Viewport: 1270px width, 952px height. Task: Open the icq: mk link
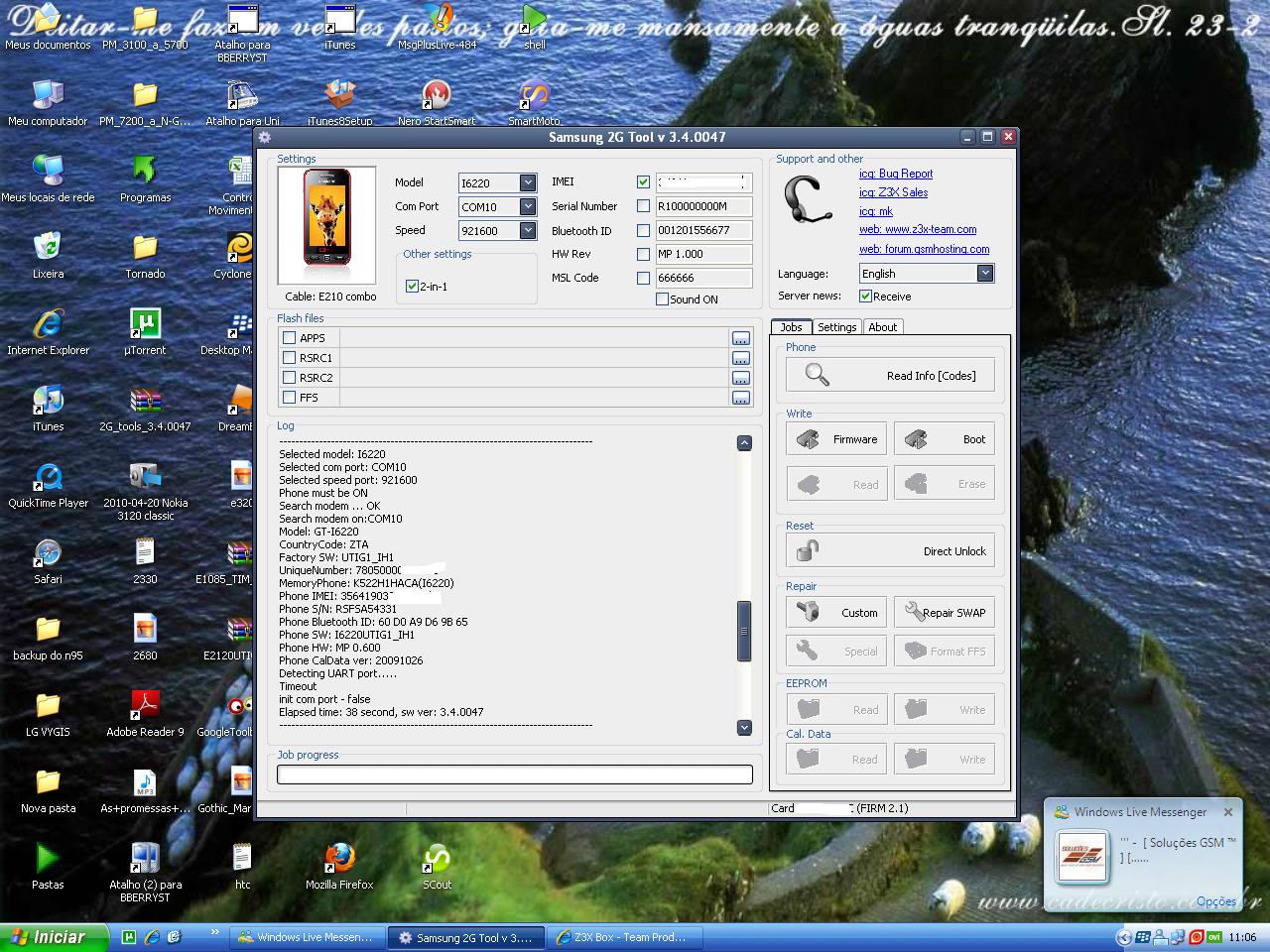tap(876, 211)
